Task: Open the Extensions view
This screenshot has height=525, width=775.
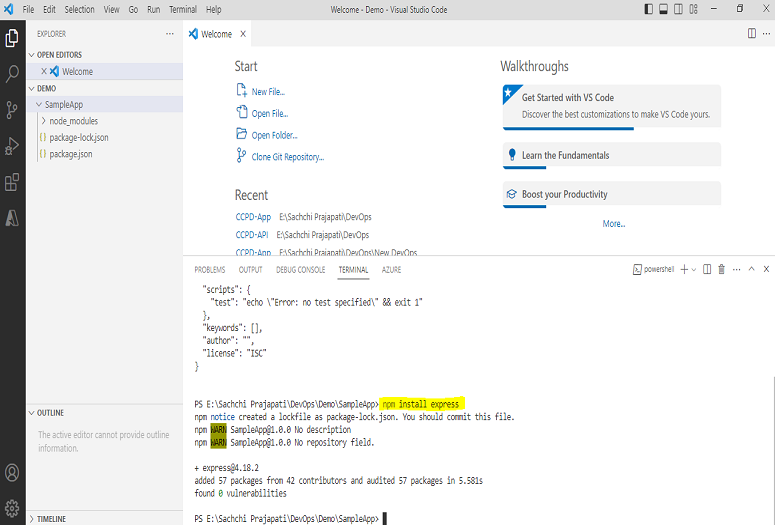Action: 12,182
